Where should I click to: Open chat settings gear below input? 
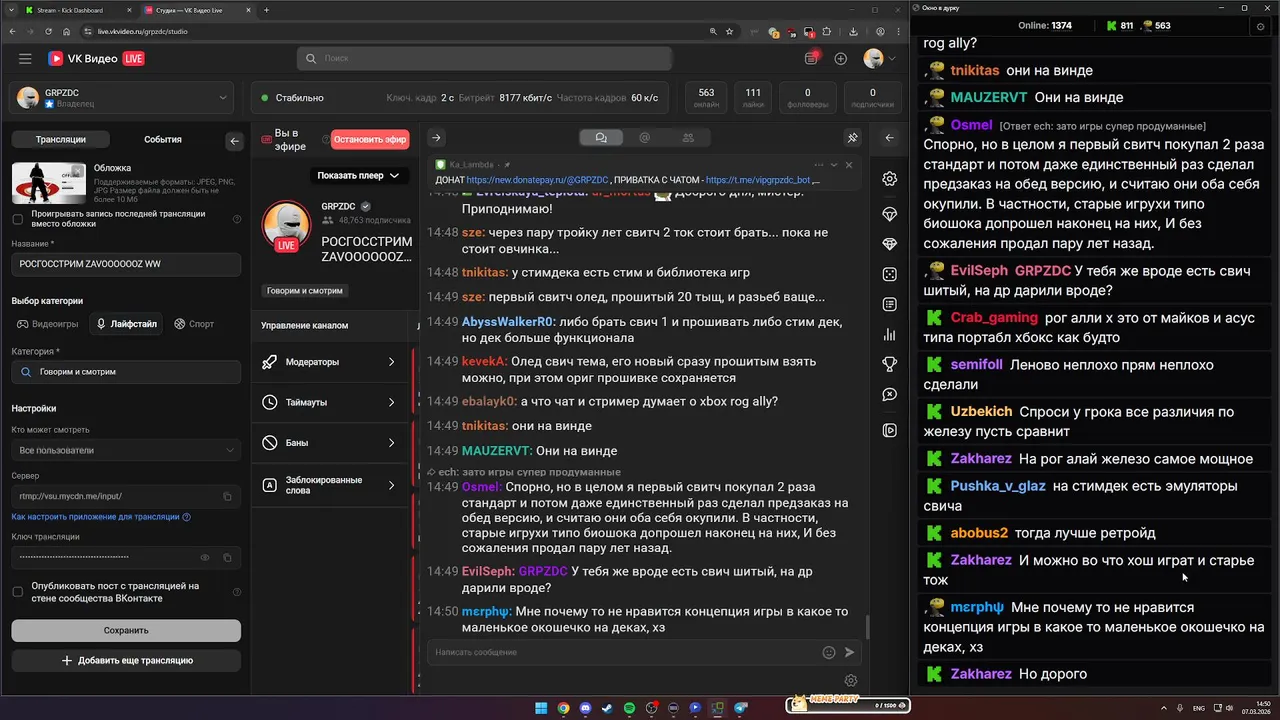851,681
